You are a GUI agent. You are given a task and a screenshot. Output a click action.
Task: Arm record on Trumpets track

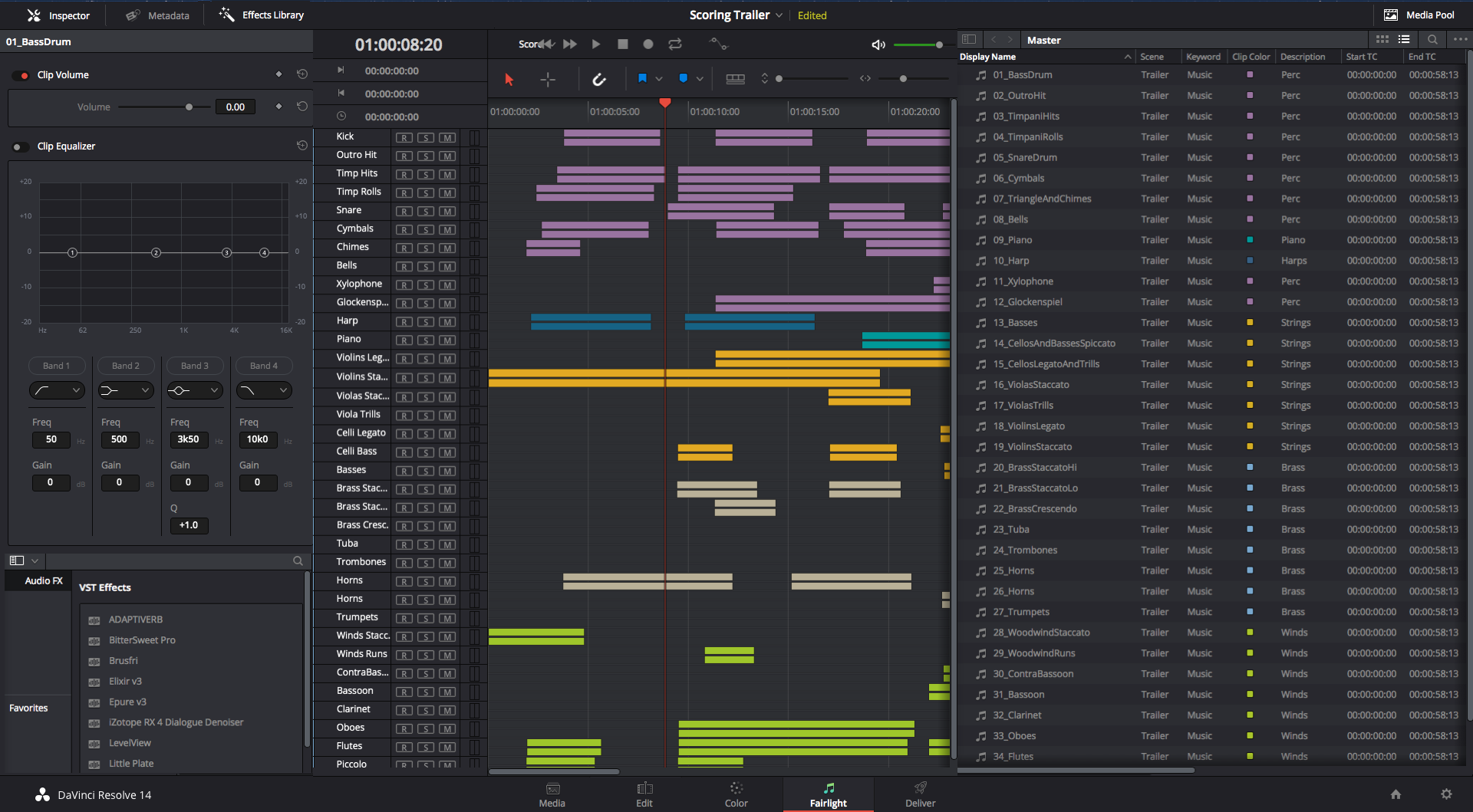(404, 618)
